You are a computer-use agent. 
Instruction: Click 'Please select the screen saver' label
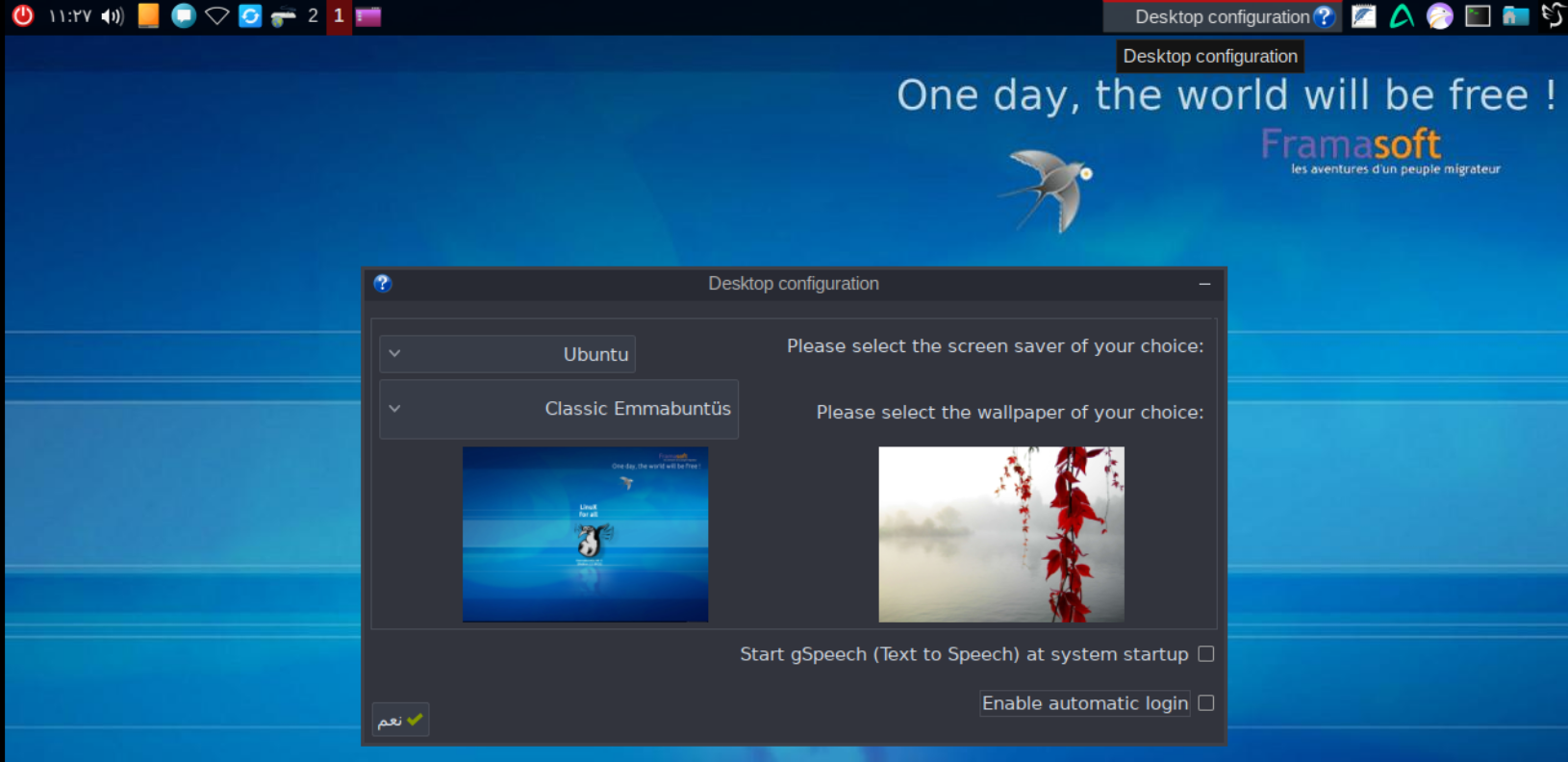996,346
